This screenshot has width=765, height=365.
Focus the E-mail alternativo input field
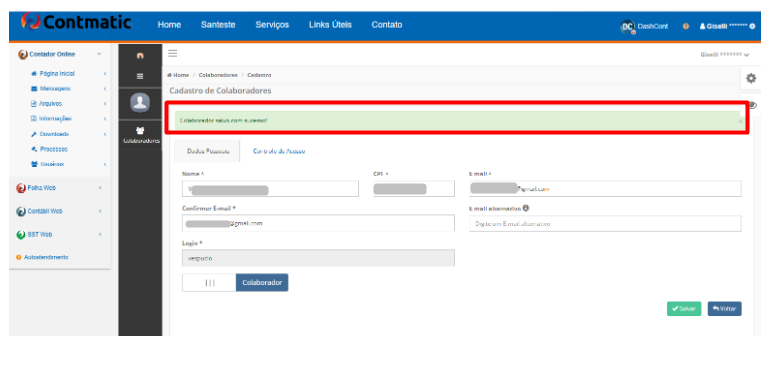click(x=605, y=223)
